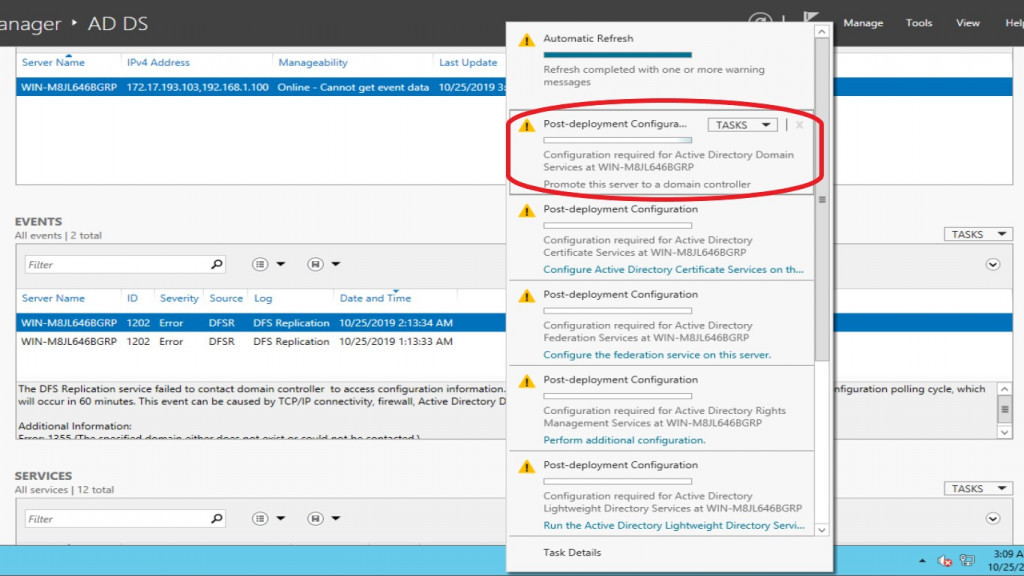
Task: Sort events by Source column
Action: tap(226, 298)
